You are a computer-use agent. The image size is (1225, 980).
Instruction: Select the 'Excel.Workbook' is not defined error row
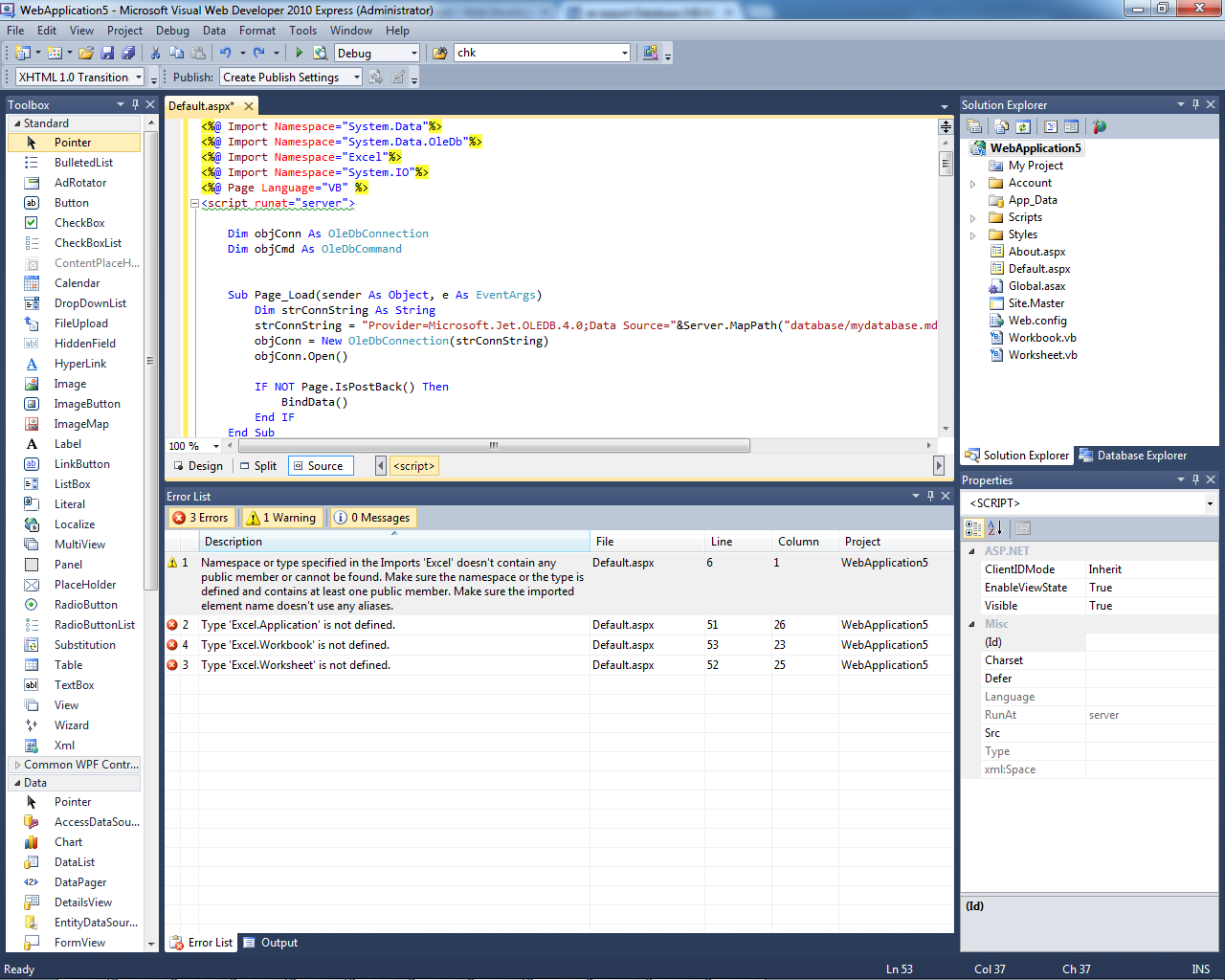(x=559, y=645)
